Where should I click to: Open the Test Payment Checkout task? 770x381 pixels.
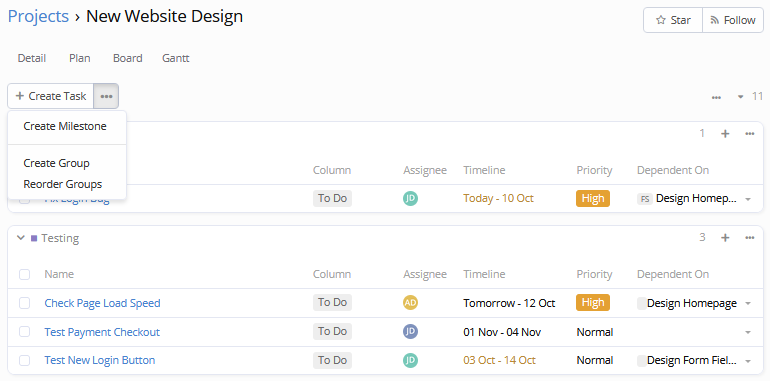point(102,332)
